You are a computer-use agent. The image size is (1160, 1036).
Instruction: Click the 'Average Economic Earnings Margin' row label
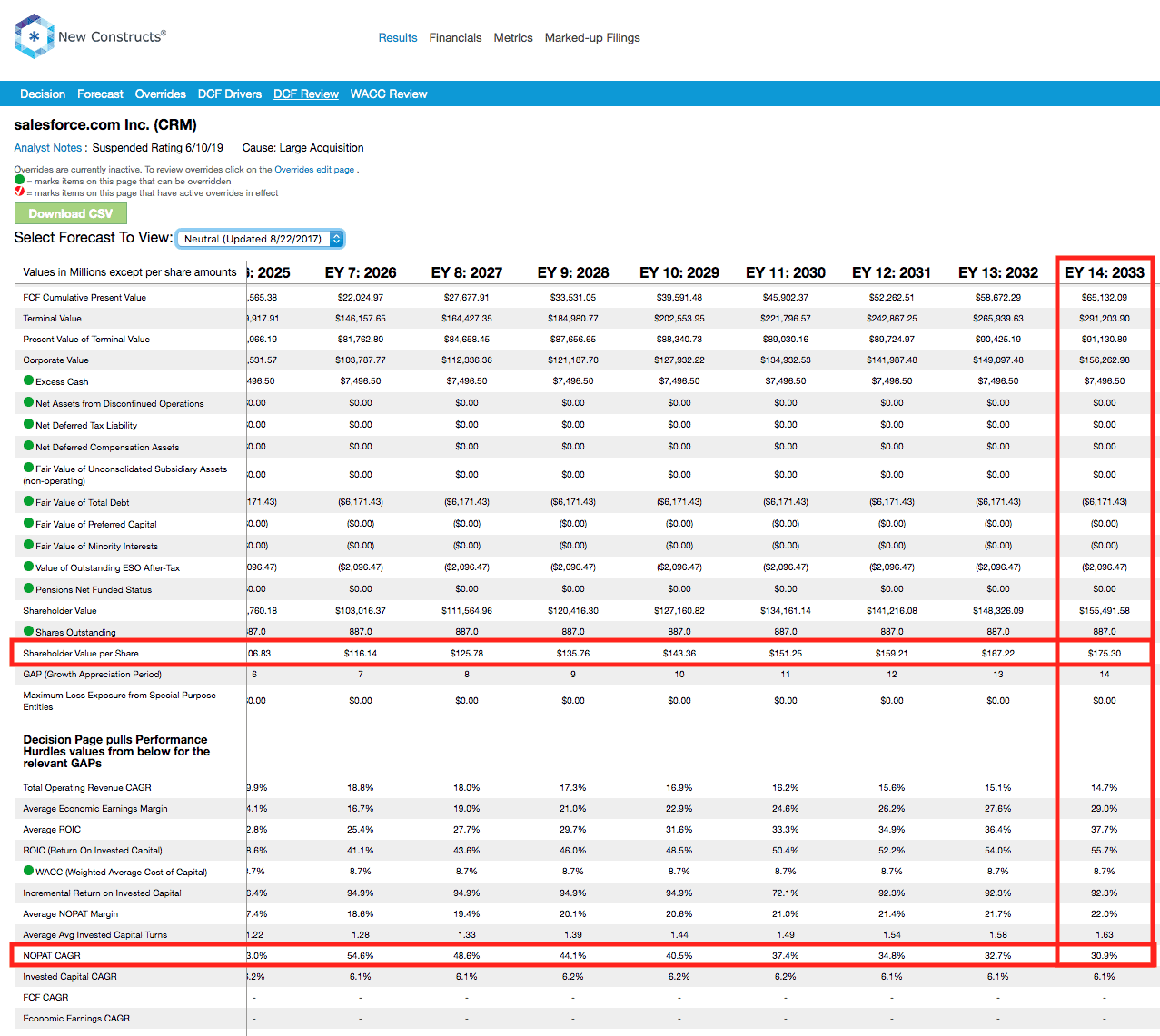(x=95, y=809)
